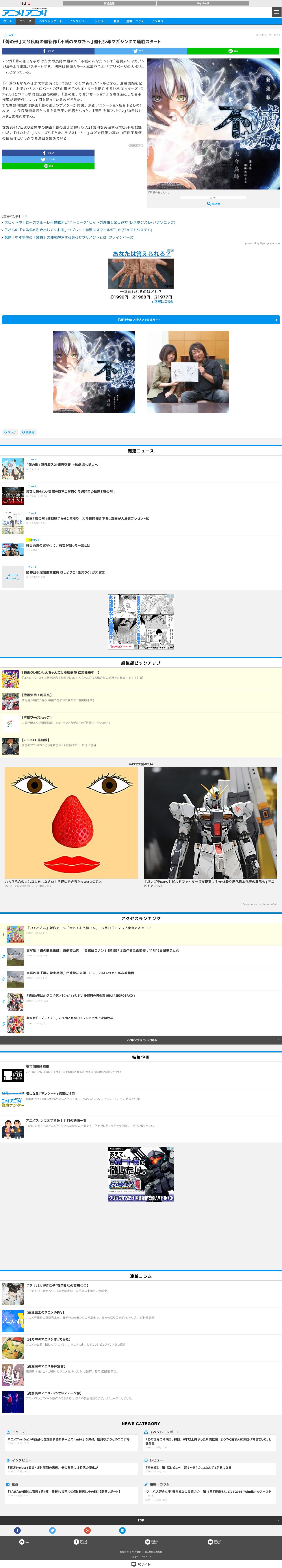Click footer home icon
The height and width of the screenshot is (1568, 282).
22,1542
